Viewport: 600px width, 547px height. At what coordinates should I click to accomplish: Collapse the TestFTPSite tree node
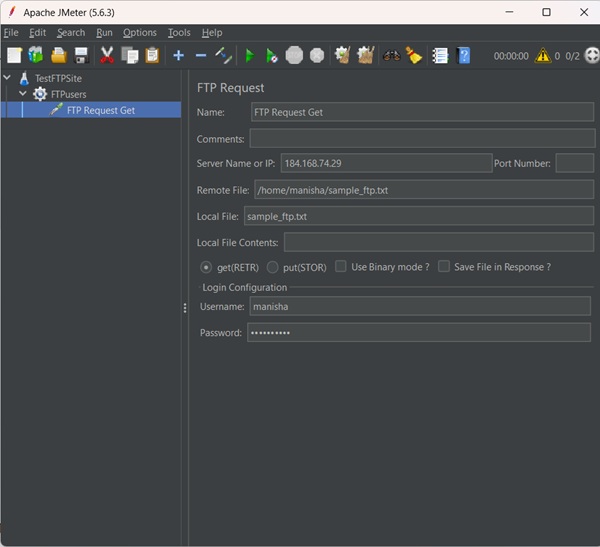coord(7,78)
